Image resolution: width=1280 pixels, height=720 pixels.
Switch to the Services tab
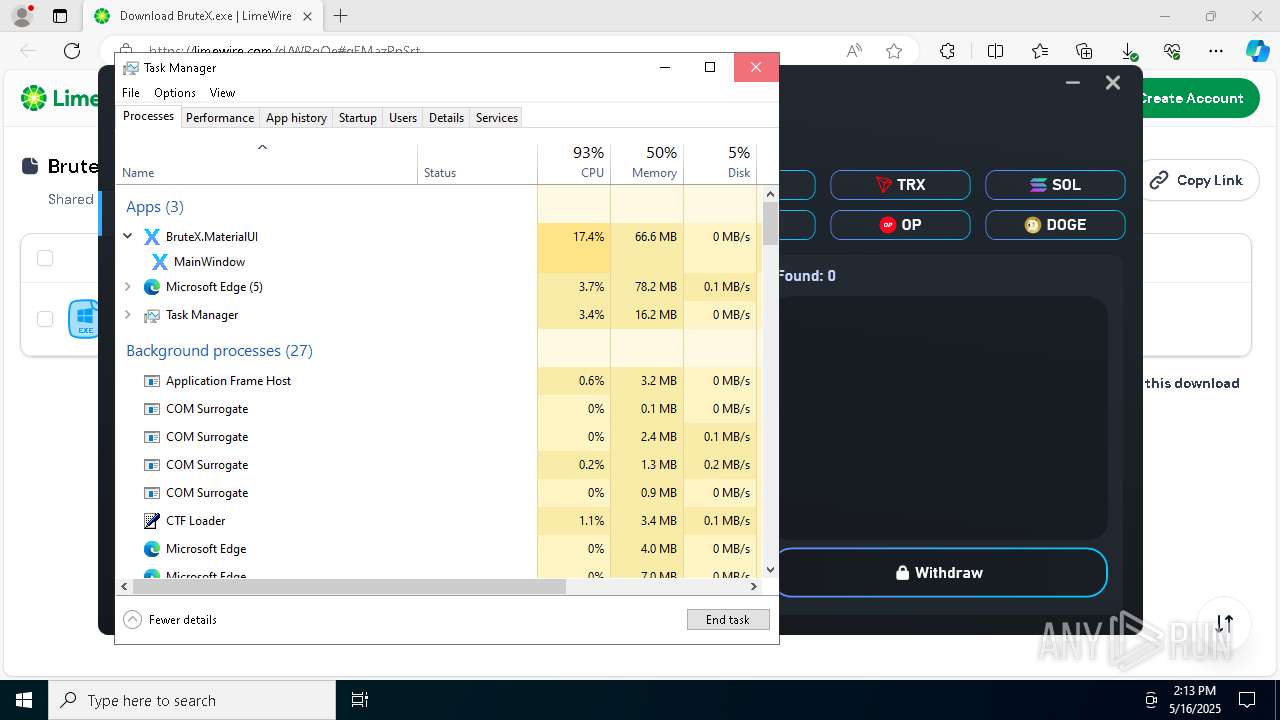point(497,118)
